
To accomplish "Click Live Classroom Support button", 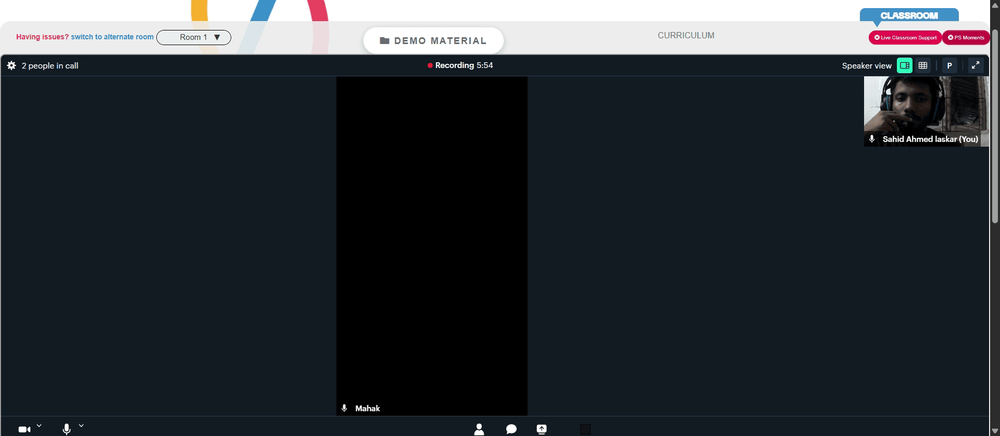I will 905,38.
